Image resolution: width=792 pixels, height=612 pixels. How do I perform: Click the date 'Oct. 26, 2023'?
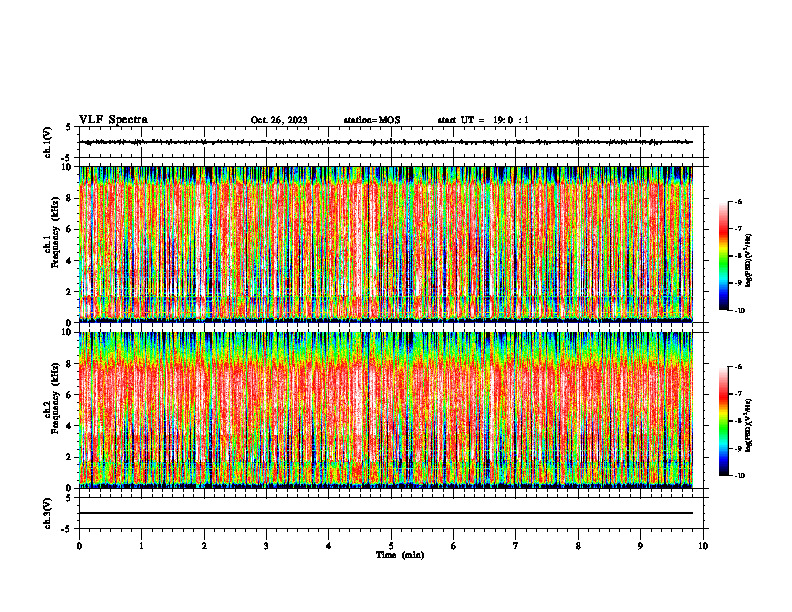[x=279, y=120]
